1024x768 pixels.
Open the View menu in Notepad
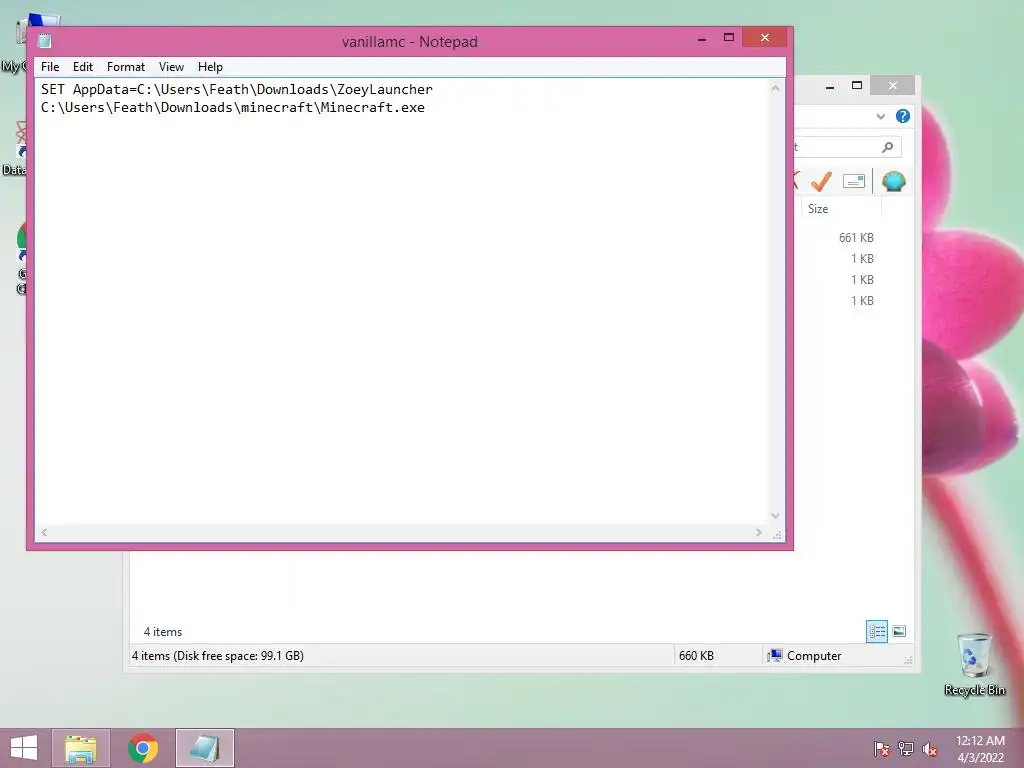point(171,67)
